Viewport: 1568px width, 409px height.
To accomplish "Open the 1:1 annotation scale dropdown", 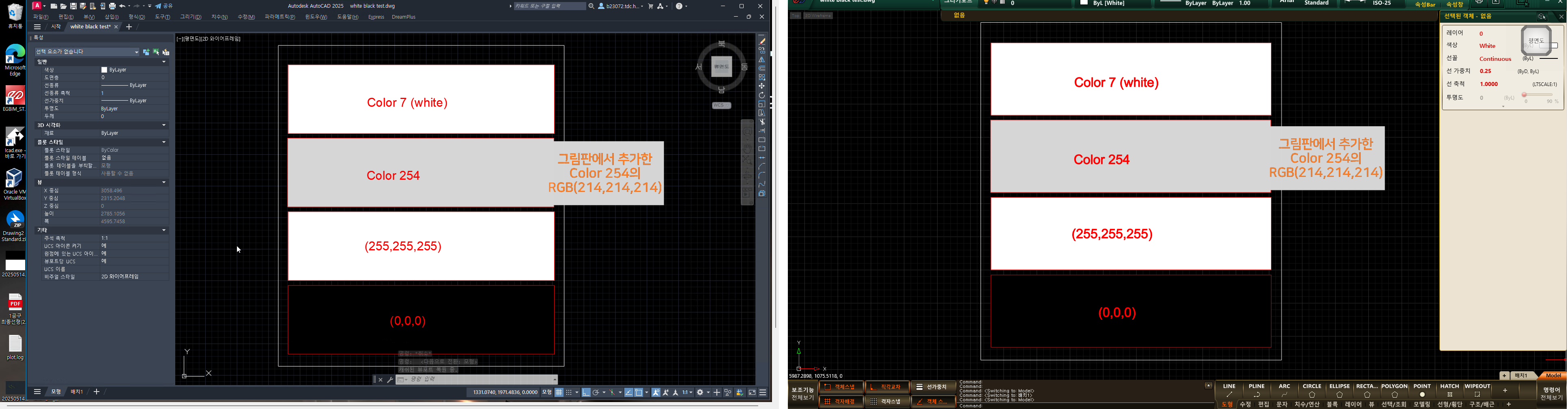I will (x=687, y=393).
